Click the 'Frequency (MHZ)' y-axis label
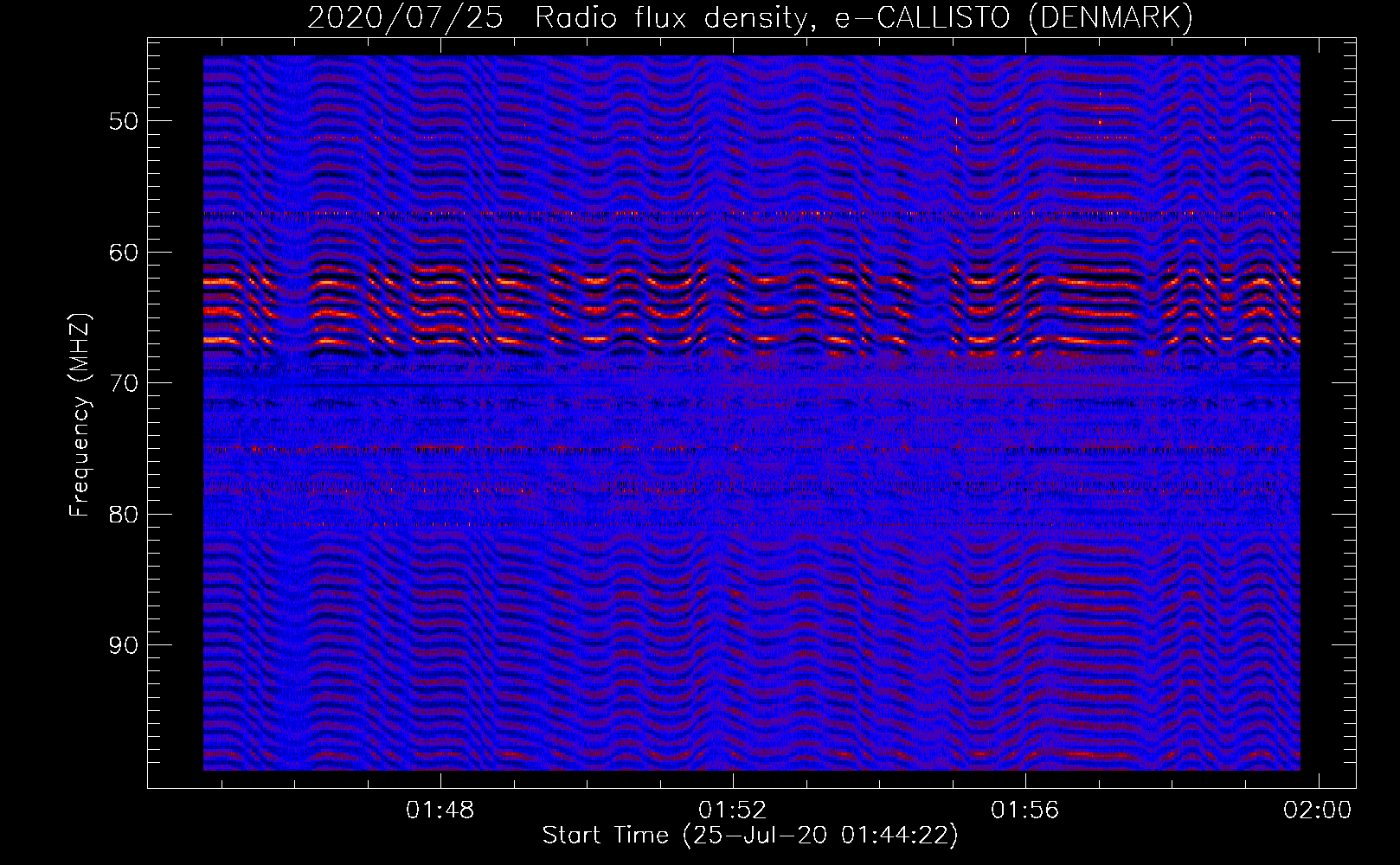Screen dimensions: 1400x865 (x=80, y=415)
